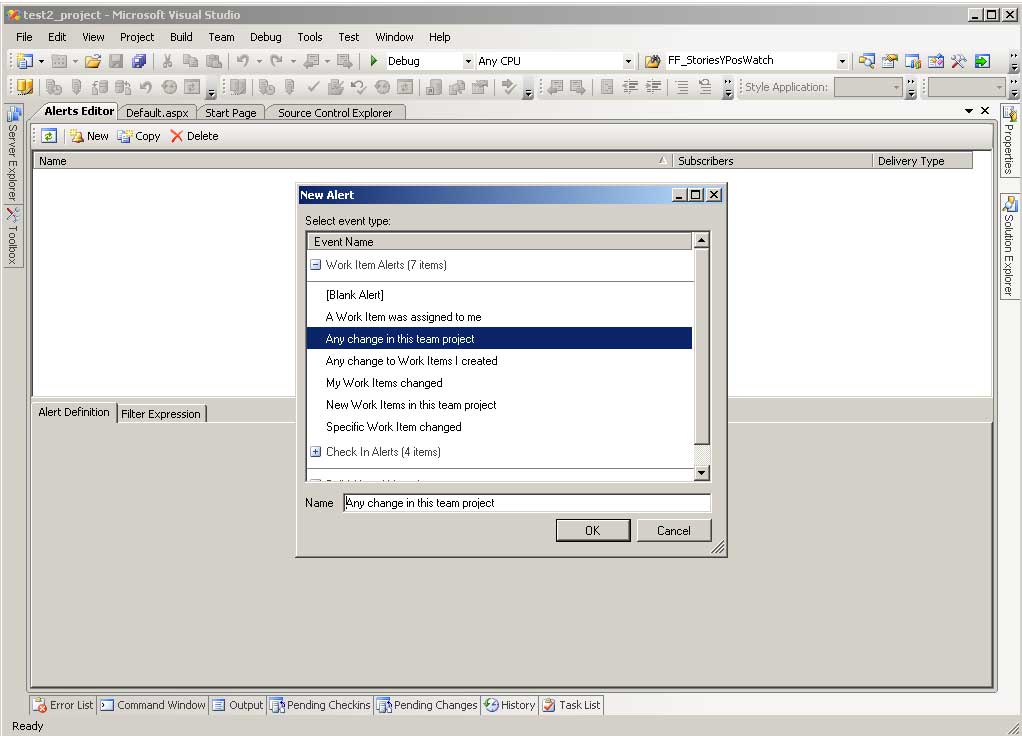
Task: Open Undo history dropdown arrow
Action: click(x=259, y=61)
